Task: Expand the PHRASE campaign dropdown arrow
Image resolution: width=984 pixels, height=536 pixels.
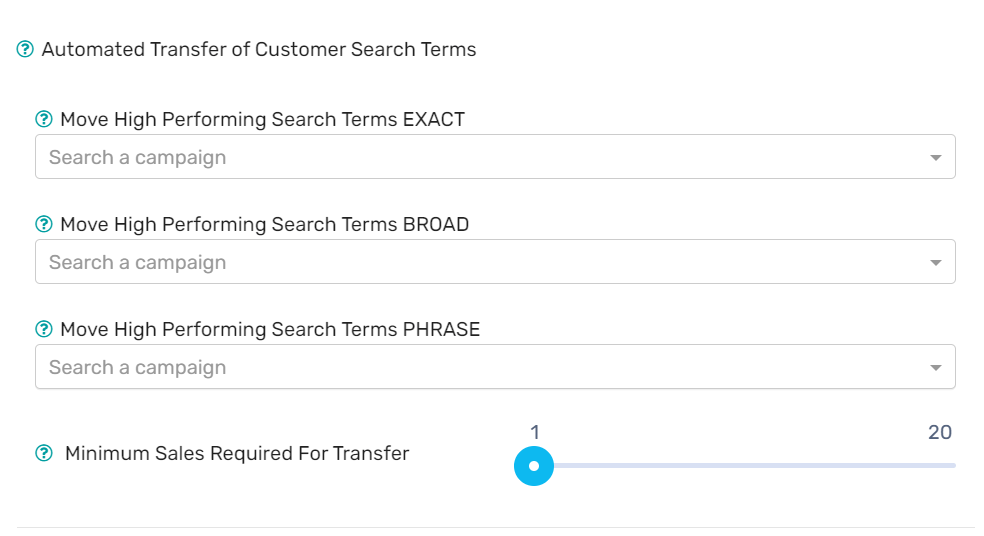Action: 935,367
